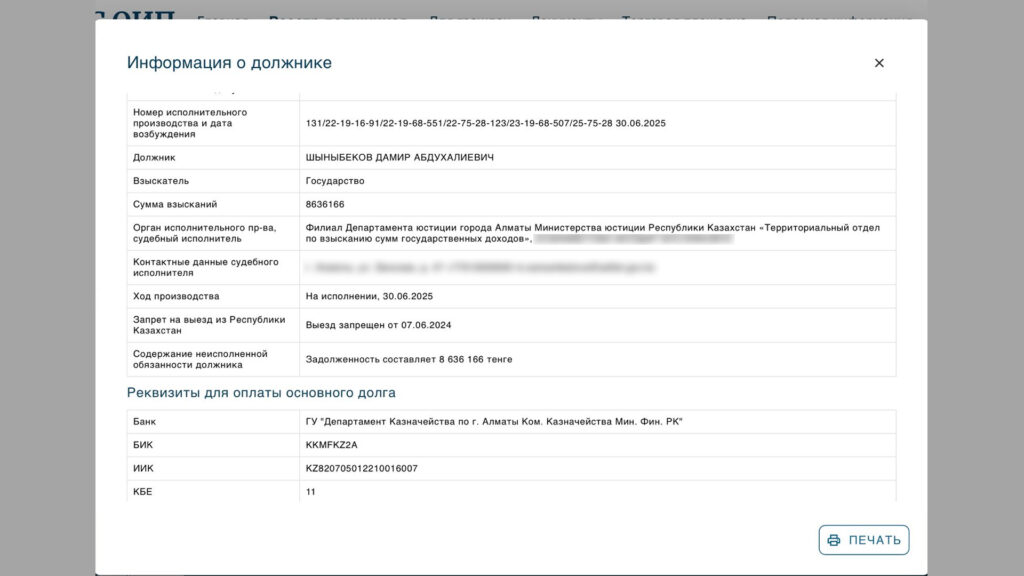The image size is (1024, 576).
Task: Select the ИИК account number KZ820705012210016007
Action: 361,468
